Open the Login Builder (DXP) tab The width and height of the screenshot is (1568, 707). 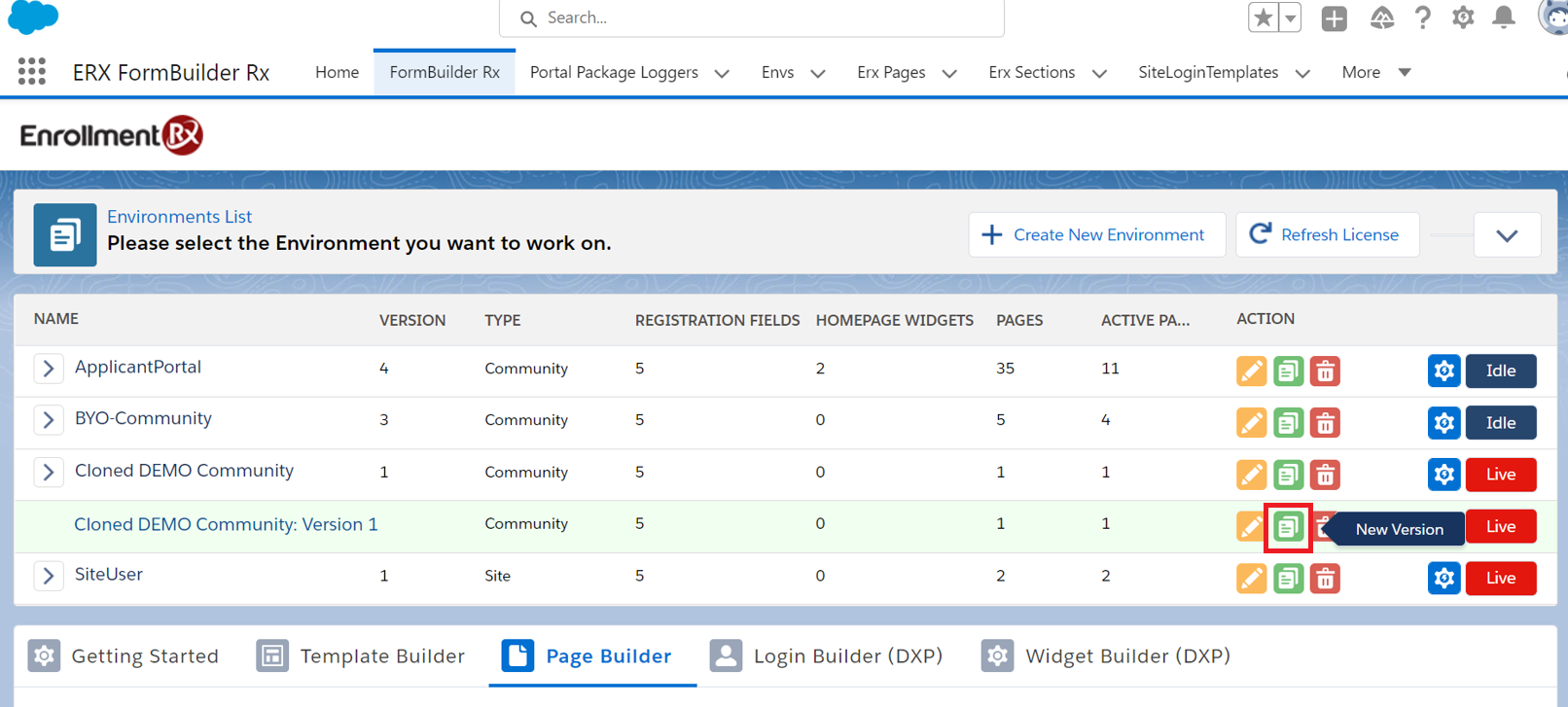[827, 656]
